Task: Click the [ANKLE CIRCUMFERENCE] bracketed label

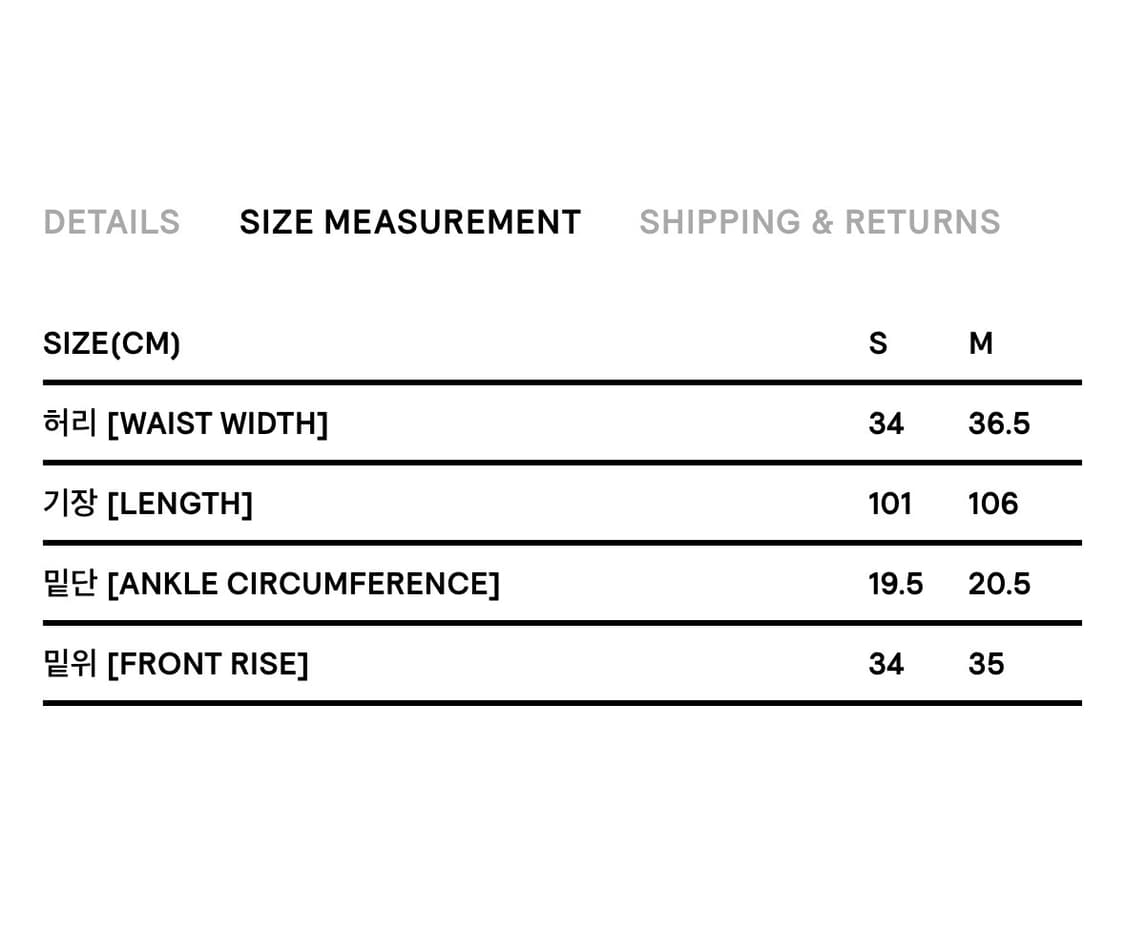Action: [x=302, y=584]
